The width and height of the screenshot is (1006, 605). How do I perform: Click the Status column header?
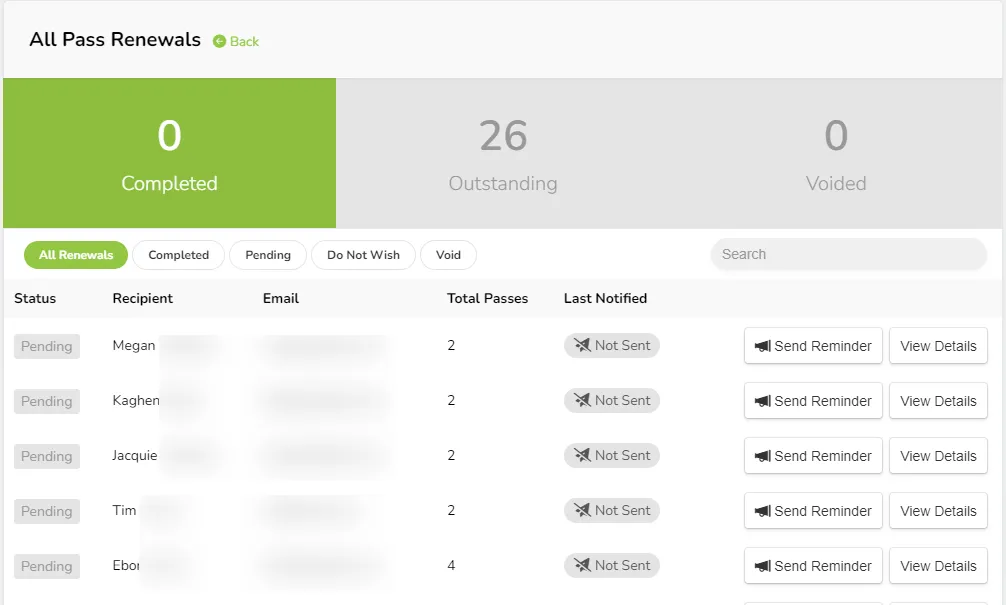pos(35,298)
